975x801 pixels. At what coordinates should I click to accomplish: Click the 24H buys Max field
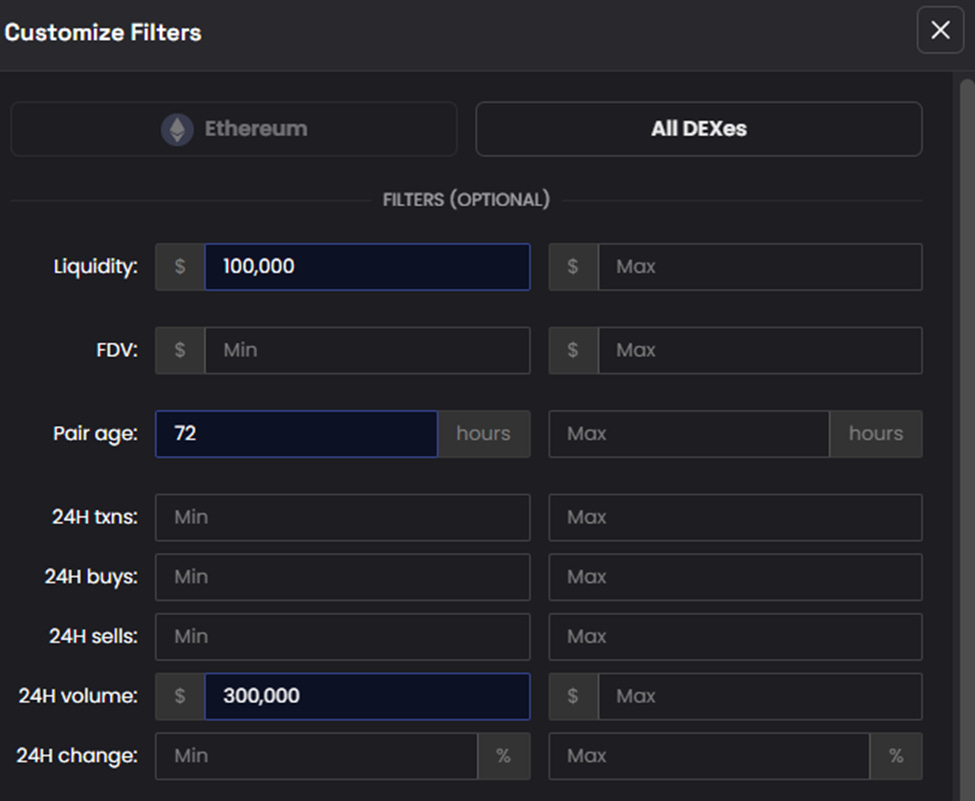pyautogui.click(x=736, y=577)
